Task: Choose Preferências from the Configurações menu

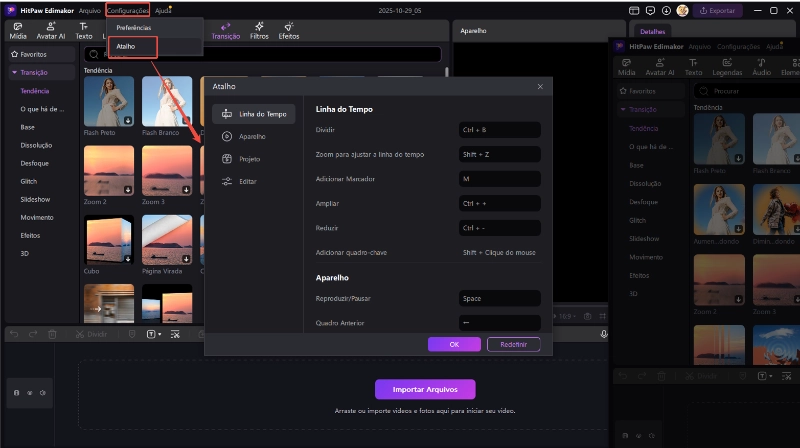Action: 133,28
